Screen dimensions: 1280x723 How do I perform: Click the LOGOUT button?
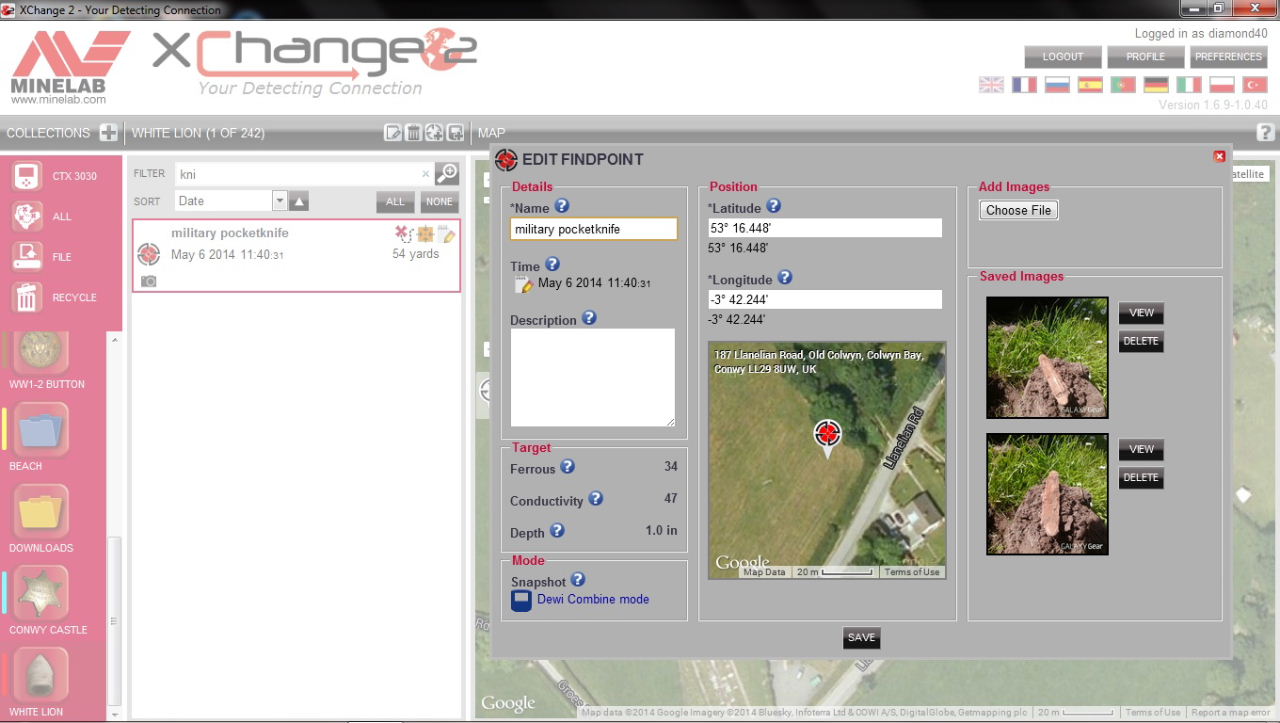[x=1063, y=57]
